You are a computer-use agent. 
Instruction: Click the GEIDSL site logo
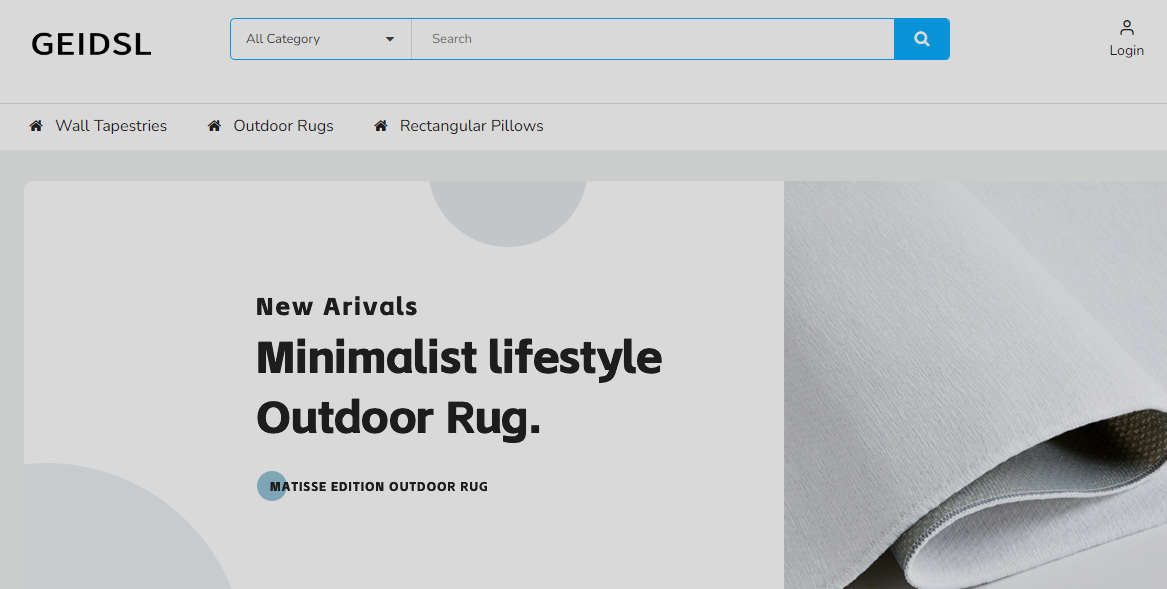pos(92,44)
